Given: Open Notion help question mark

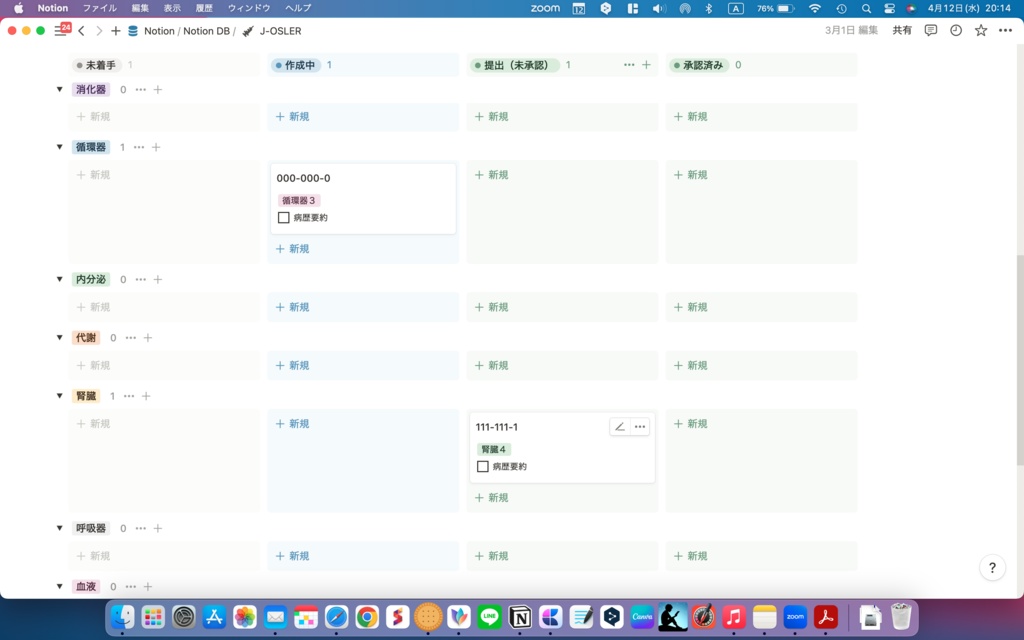Looking at the screenshot, I should [992, 568].
